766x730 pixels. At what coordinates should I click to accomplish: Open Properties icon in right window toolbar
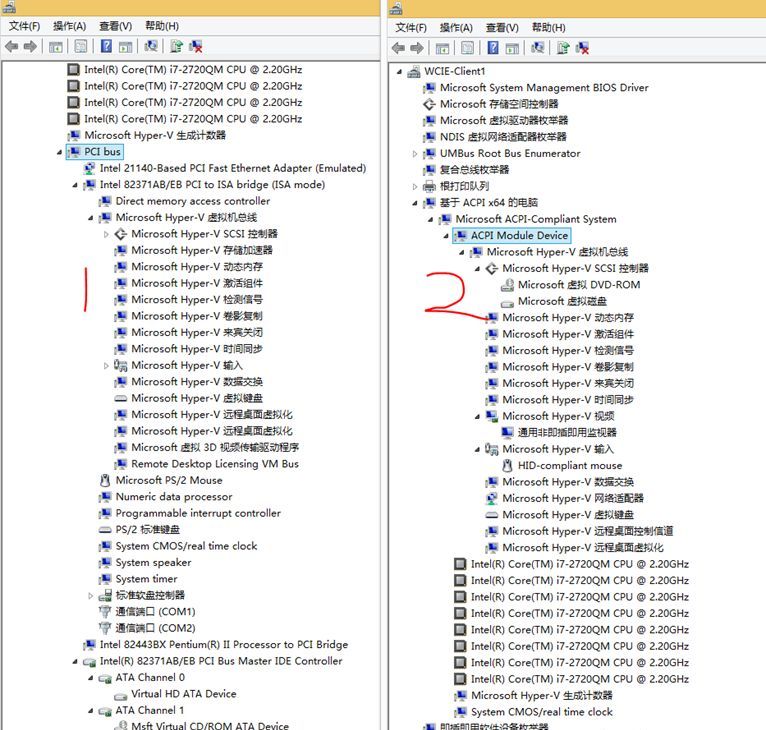[468, 48]
